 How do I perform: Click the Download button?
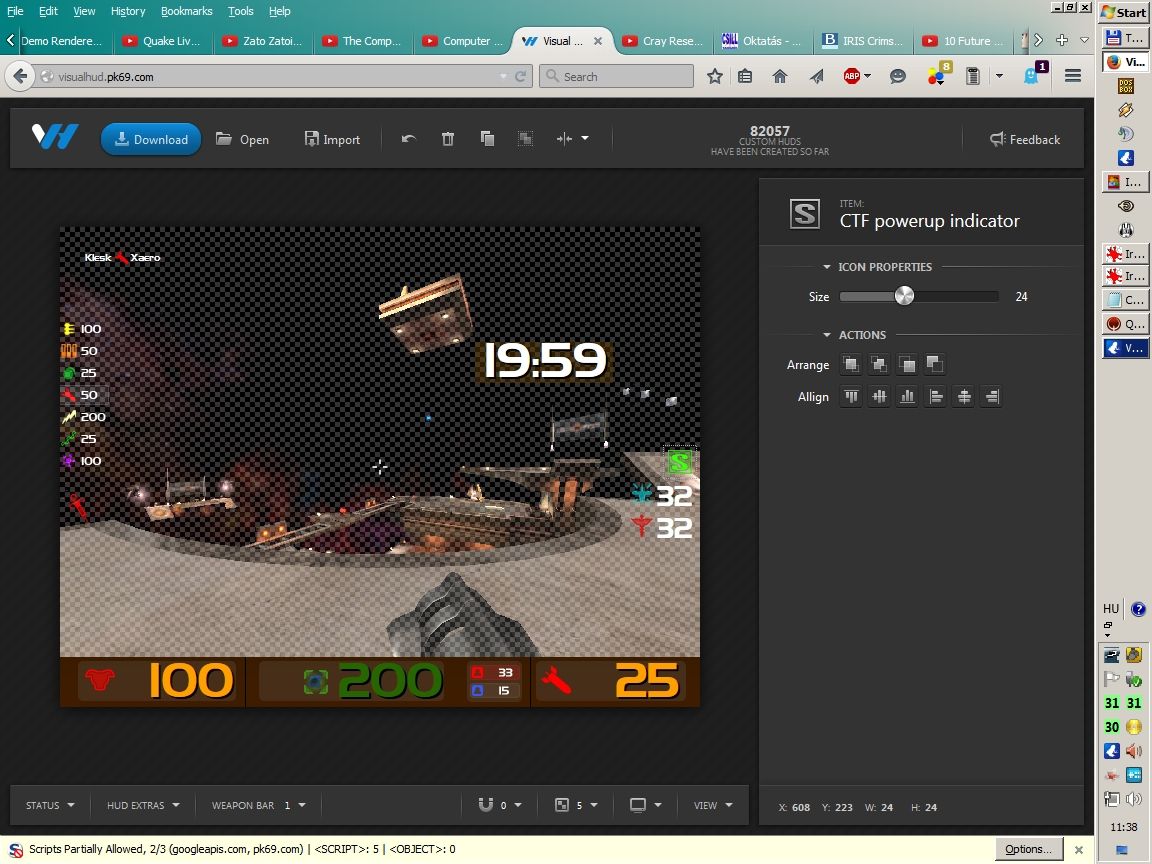(x=151, y=139)
